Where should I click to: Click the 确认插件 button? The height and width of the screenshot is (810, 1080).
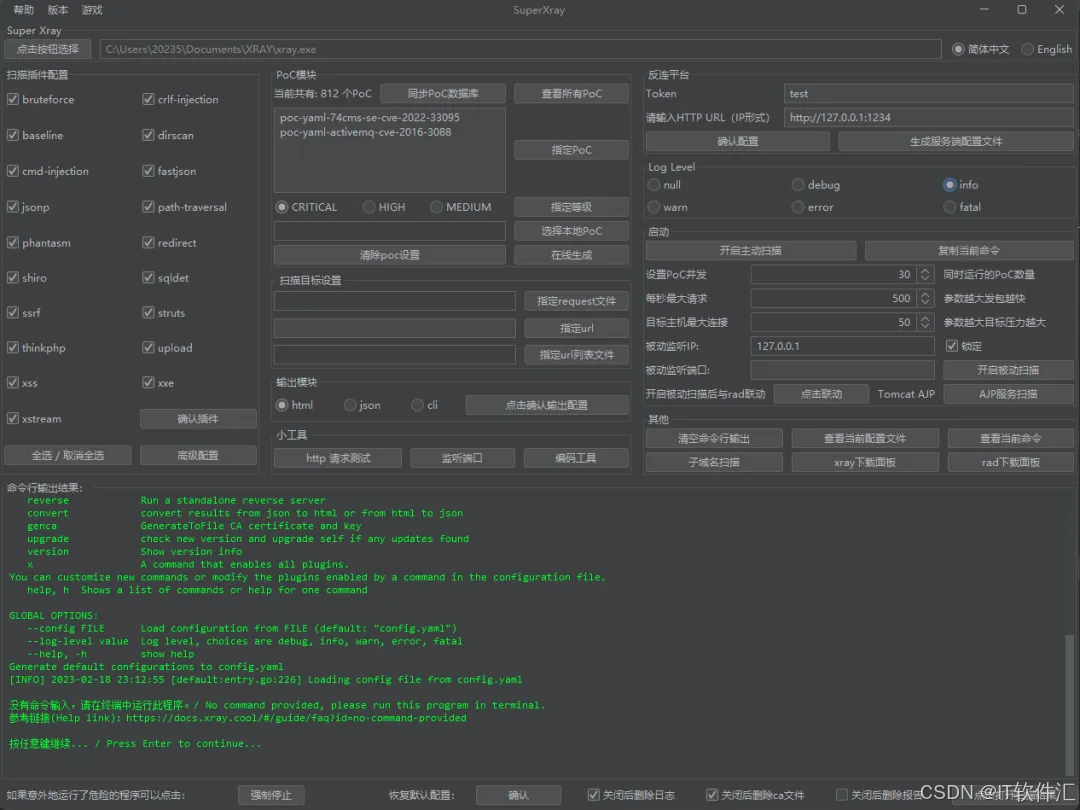(x=198, y=419)
